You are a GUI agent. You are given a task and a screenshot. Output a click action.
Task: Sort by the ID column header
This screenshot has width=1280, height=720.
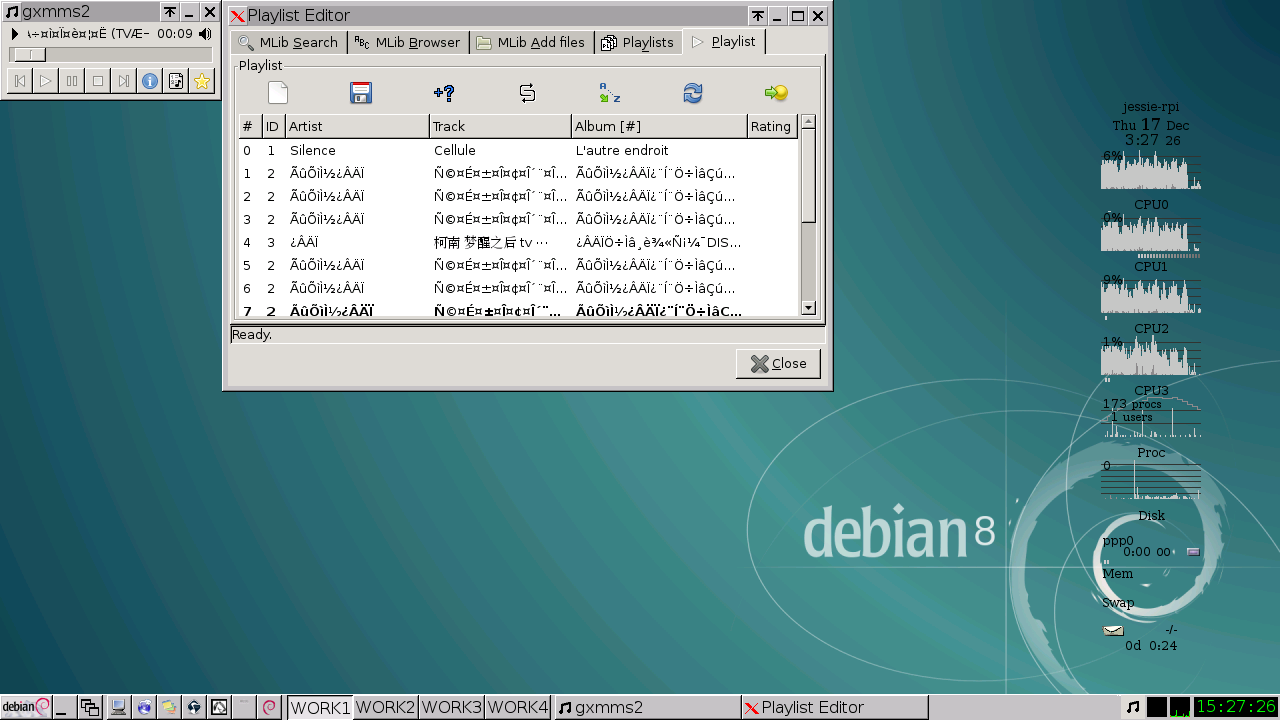point(273,126)
